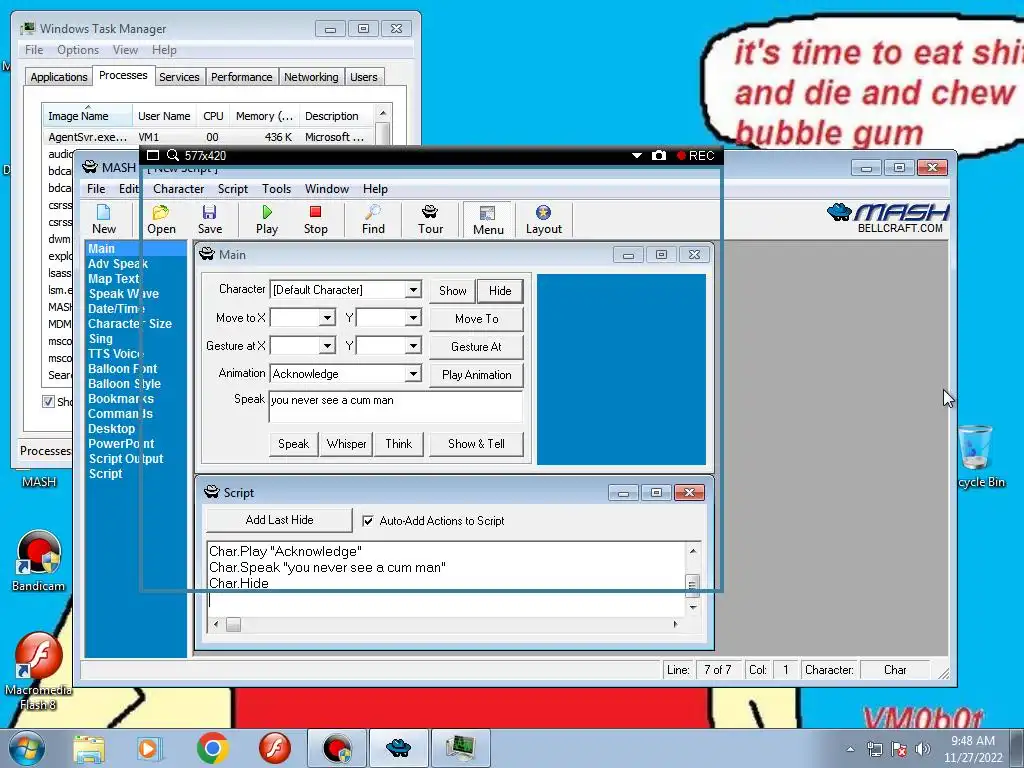1024x768 pixels.
Task: Click the Show & Tell button
Action: (x=476, y=444)
